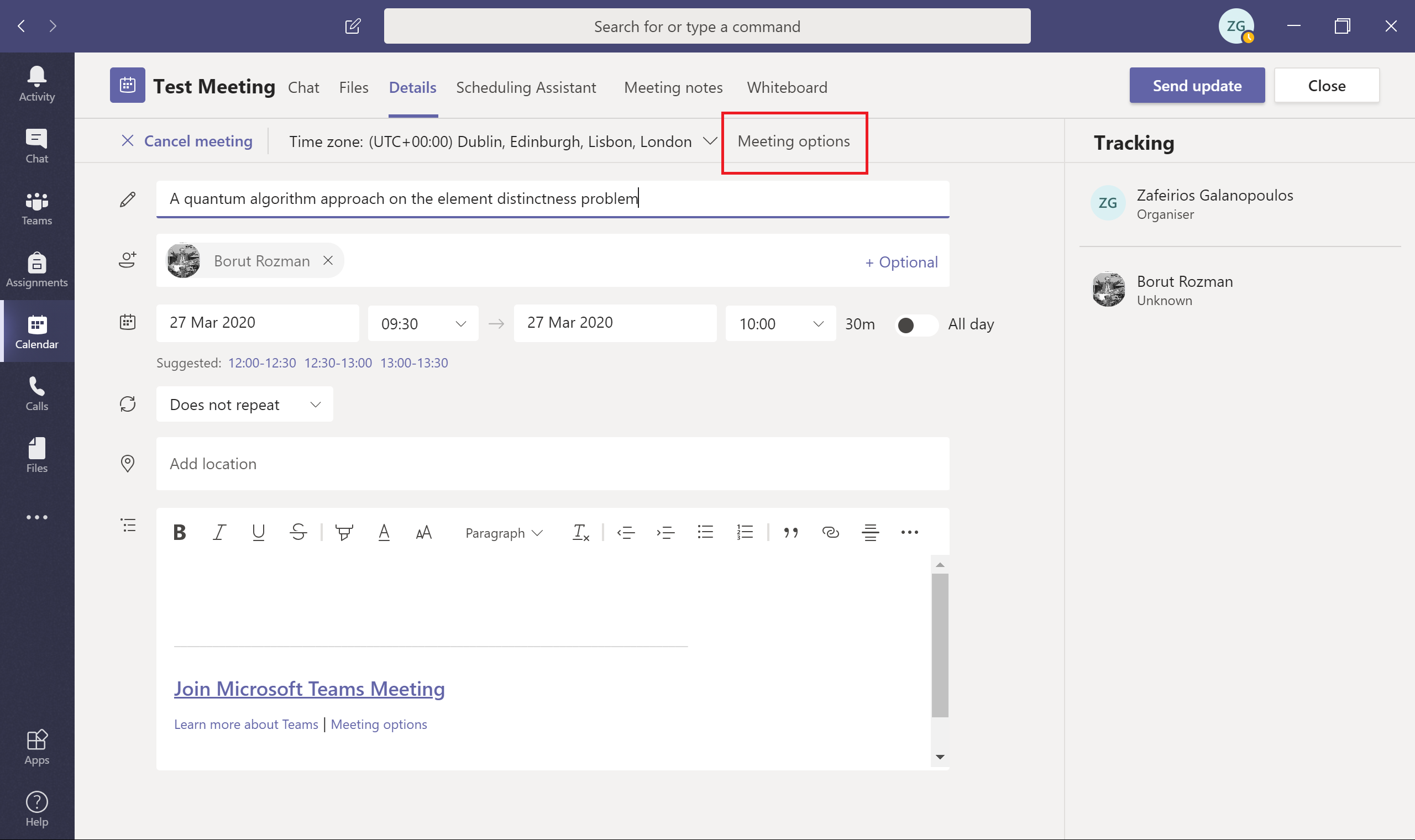Clear all formatting

pyautogui.click(x=581, y=533)
